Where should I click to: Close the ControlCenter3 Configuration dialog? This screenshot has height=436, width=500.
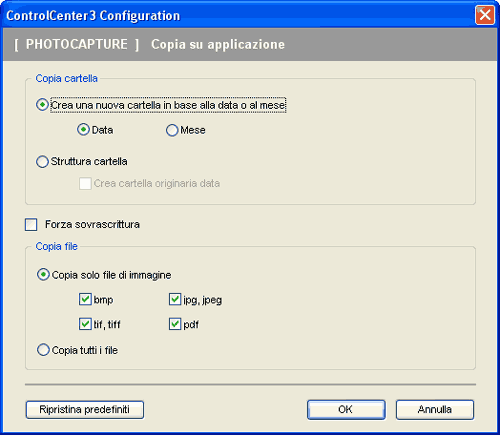pyautogui.click(x=485, y=15)
